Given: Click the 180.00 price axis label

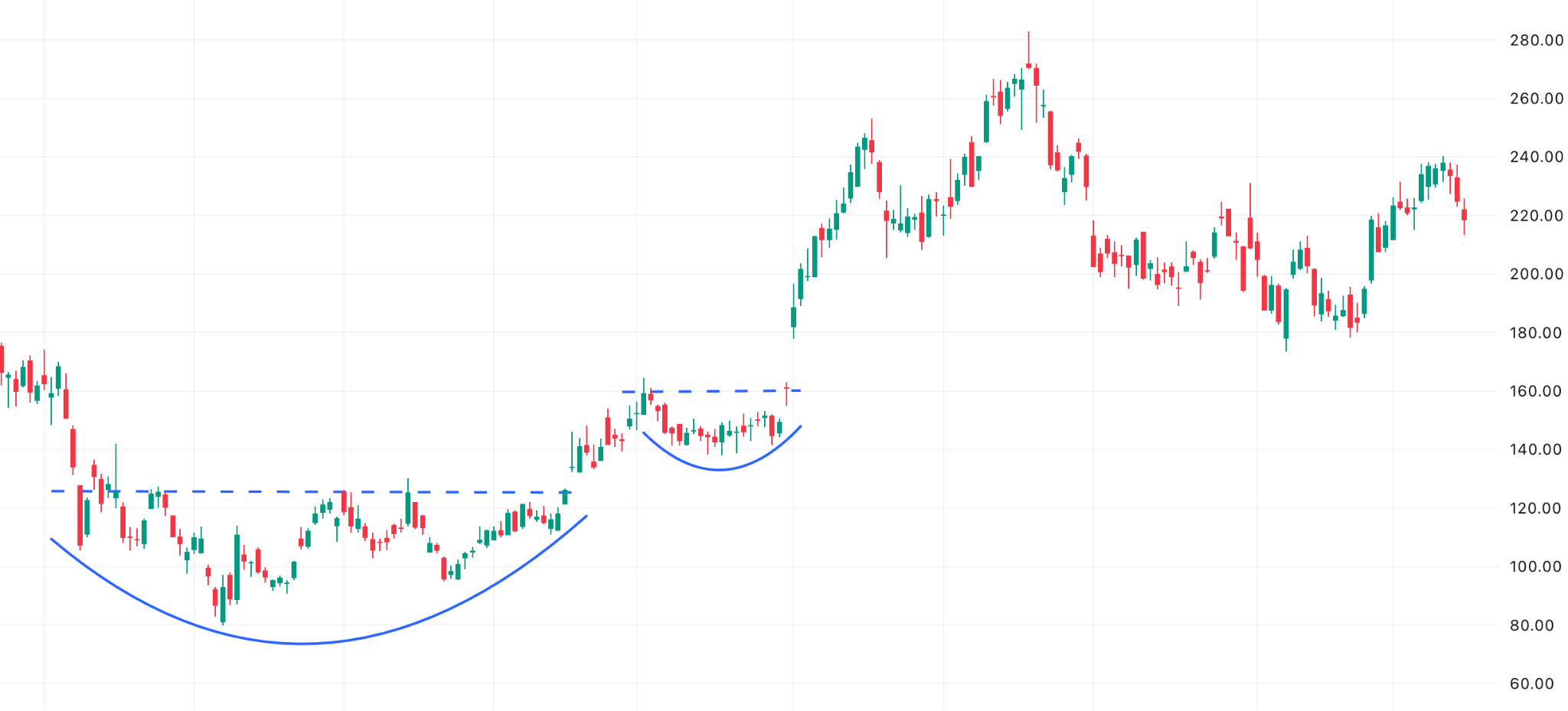Looking at the screenshot, I should (x=1536, y=333).
